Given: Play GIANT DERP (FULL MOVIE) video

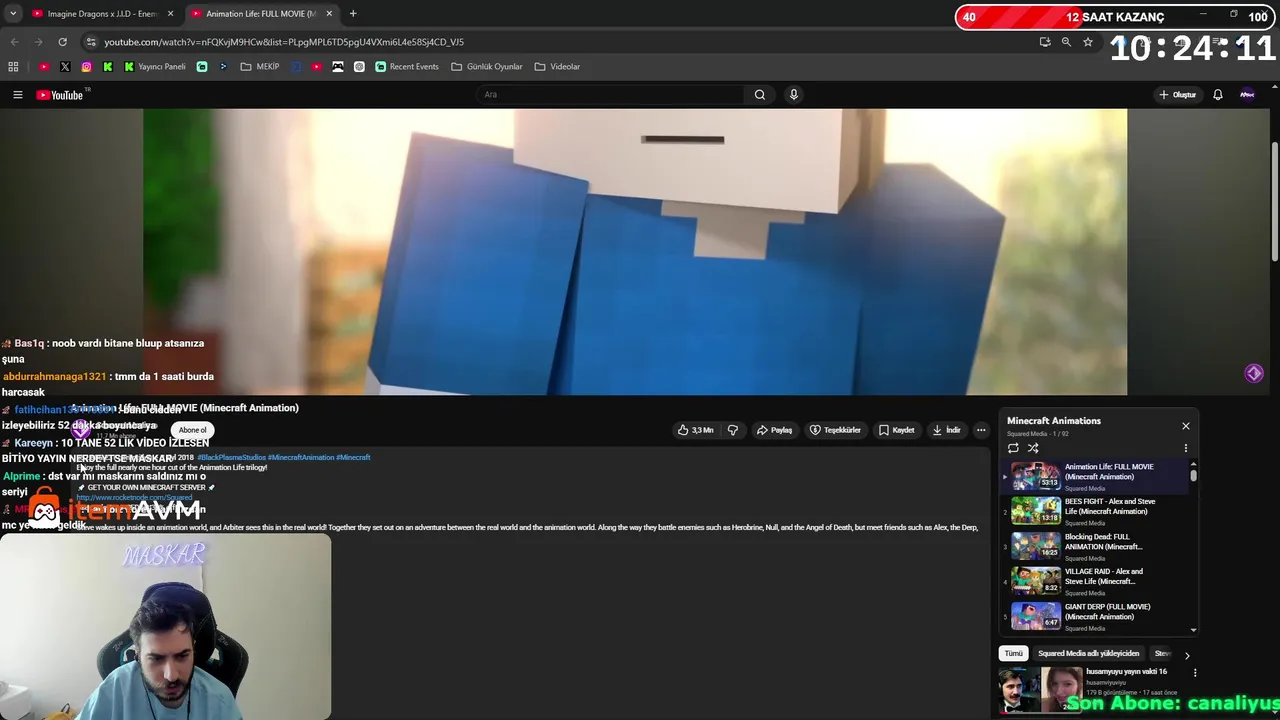Looking at the screenshot, I should [x=1093, y=616].
